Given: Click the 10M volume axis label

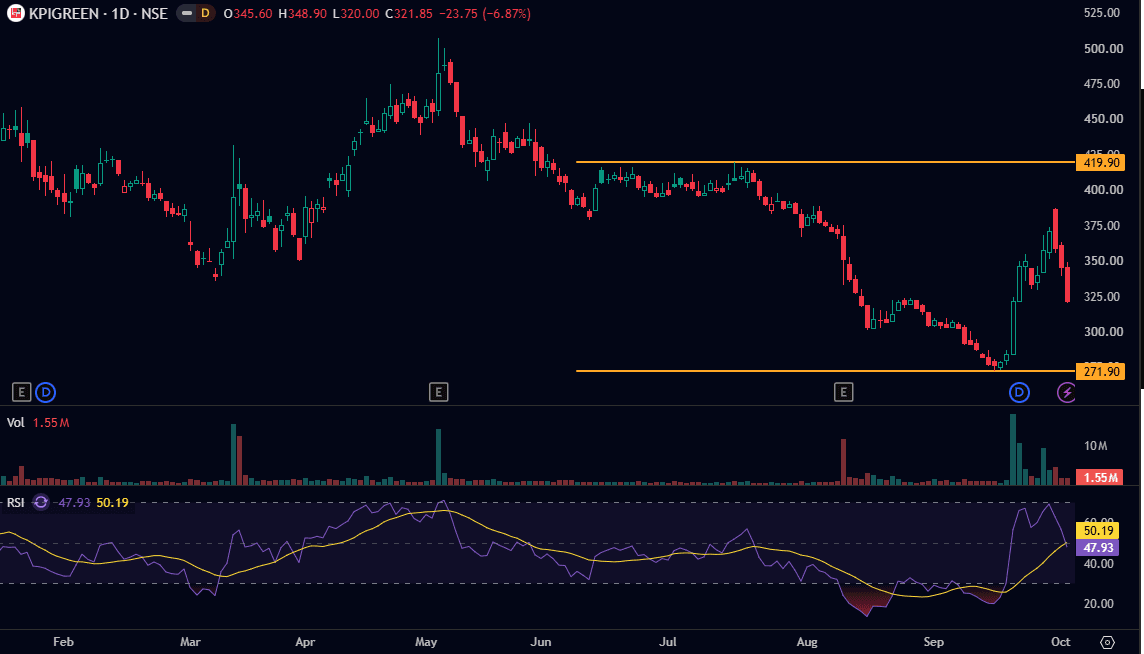Looking at the screenshot, I should (x=1096, y=446).
